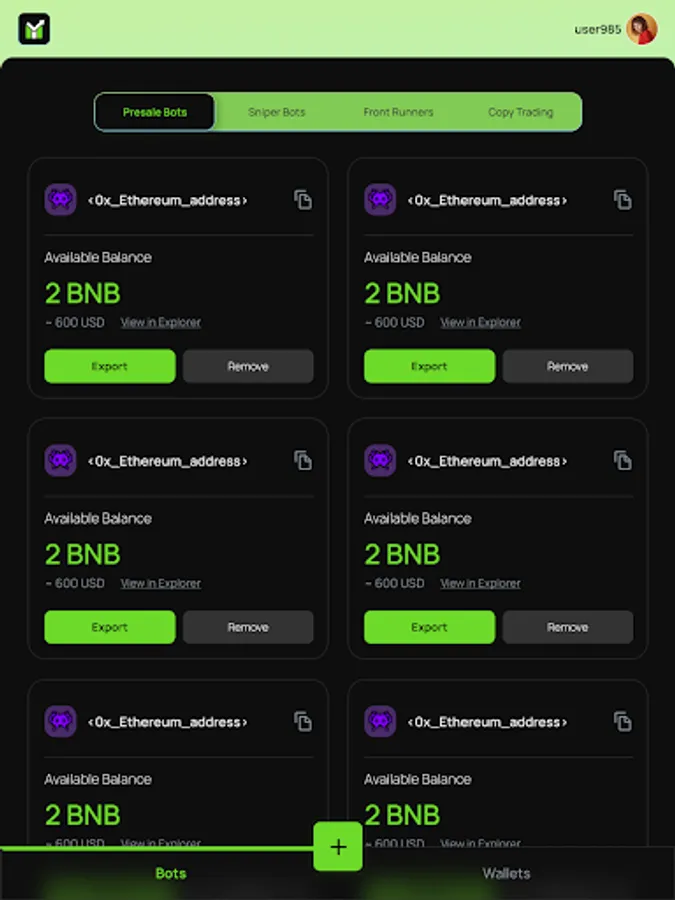This screenshot has width=675, height=900.
Task: Copy address of the top-right bot card
Action: [623, 200]
